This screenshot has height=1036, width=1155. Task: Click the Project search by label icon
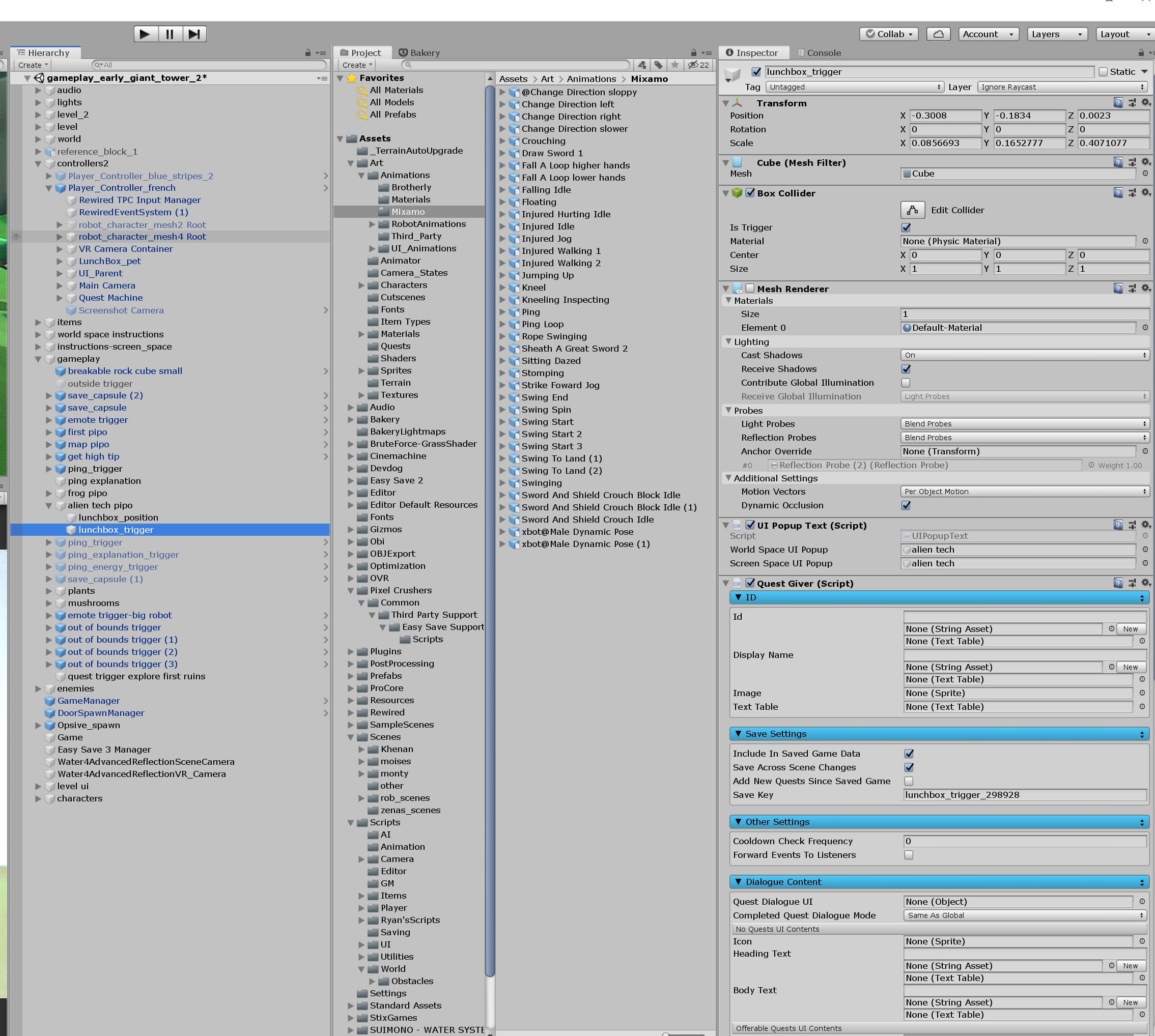(658, 65)
